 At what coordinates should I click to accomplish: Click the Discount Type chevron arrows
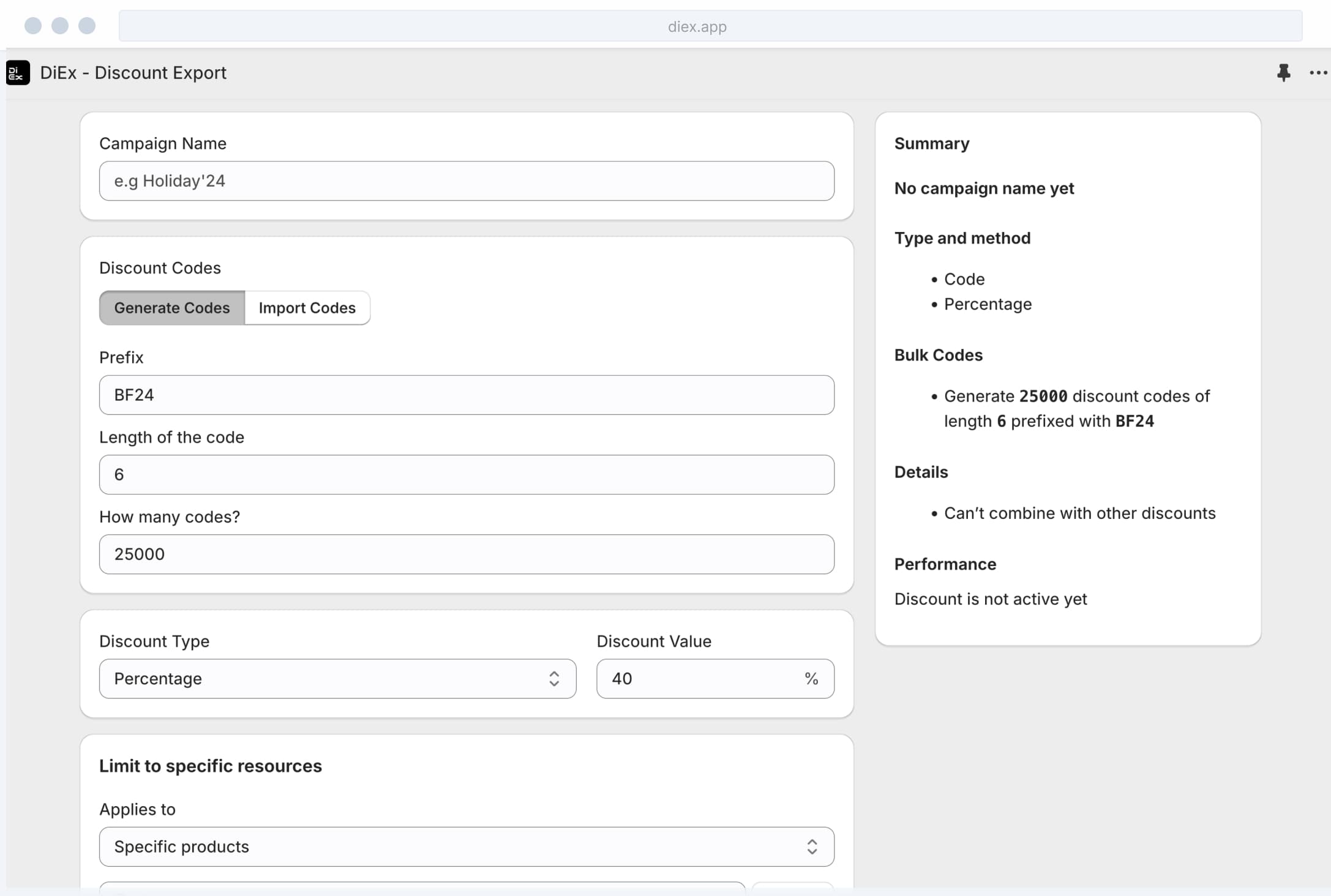click(x=554, y=678)
